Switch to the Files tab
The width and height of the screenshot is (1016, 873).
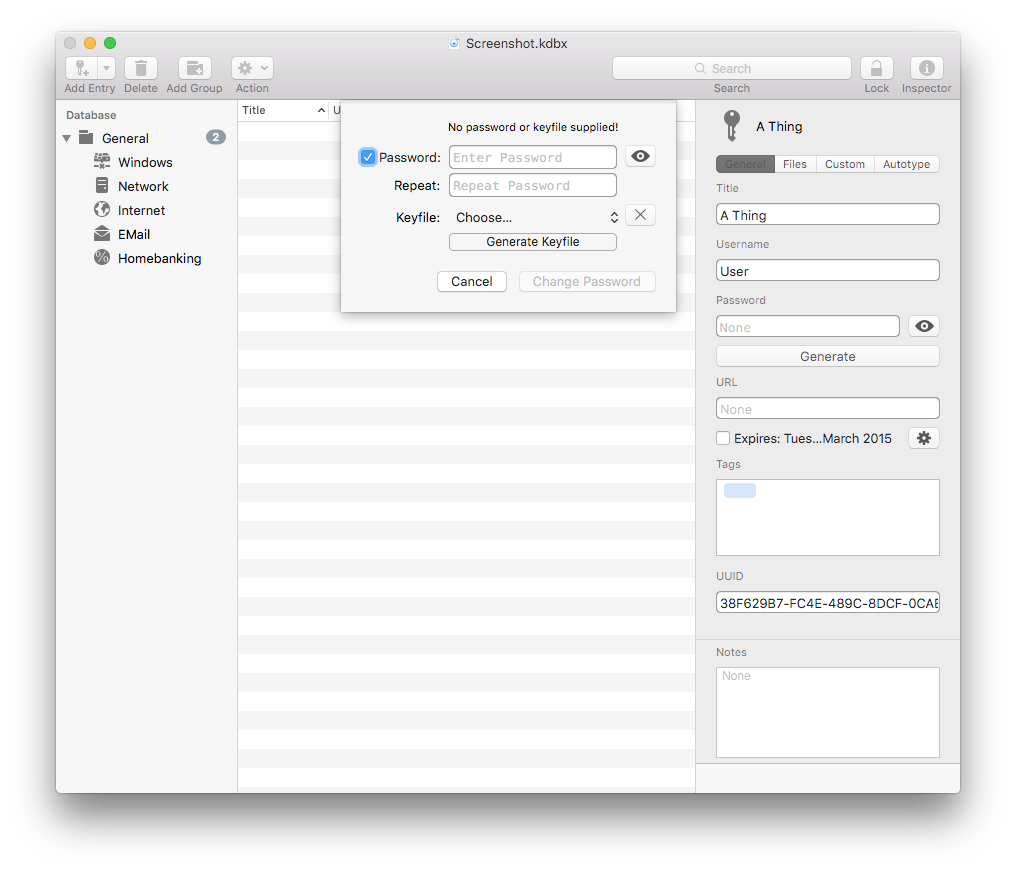795,164
